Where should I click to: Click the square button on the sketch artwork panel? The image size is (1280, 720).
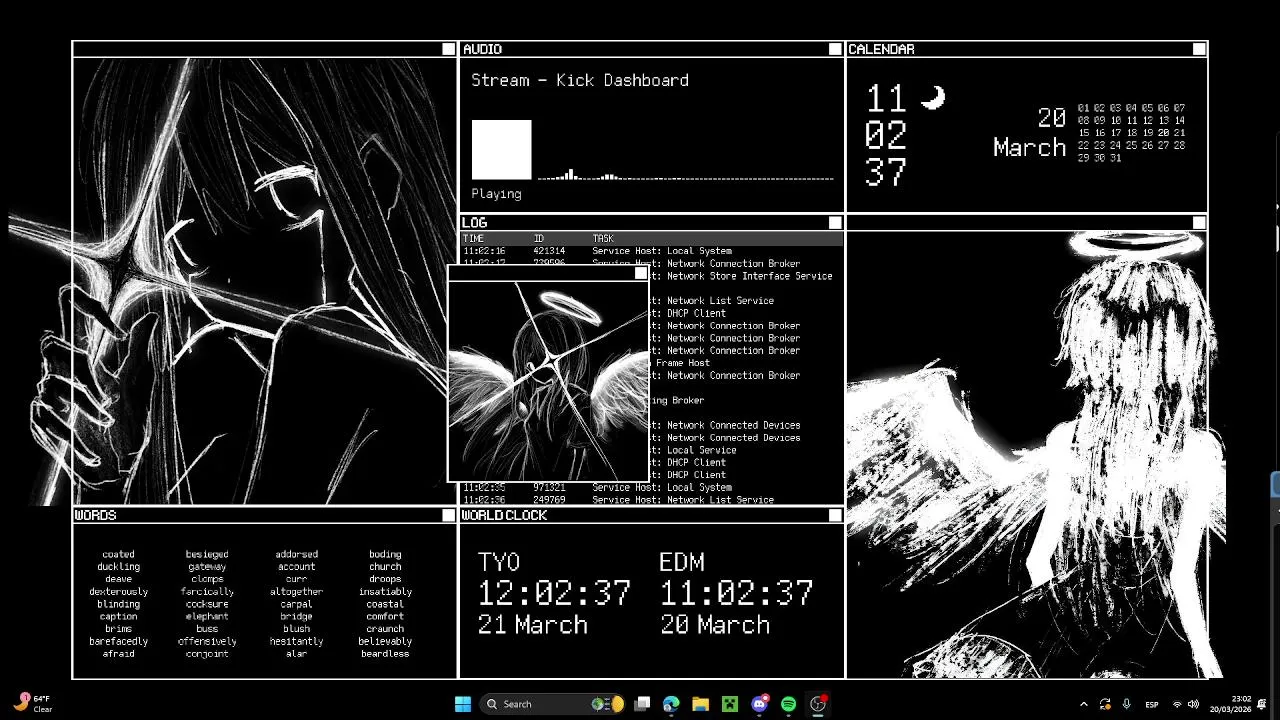click(x=448, y=49)
